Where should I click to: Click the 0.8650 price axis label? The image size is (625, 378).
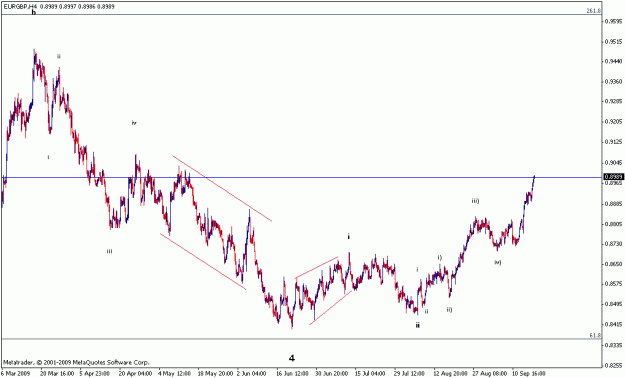[613, 264]
